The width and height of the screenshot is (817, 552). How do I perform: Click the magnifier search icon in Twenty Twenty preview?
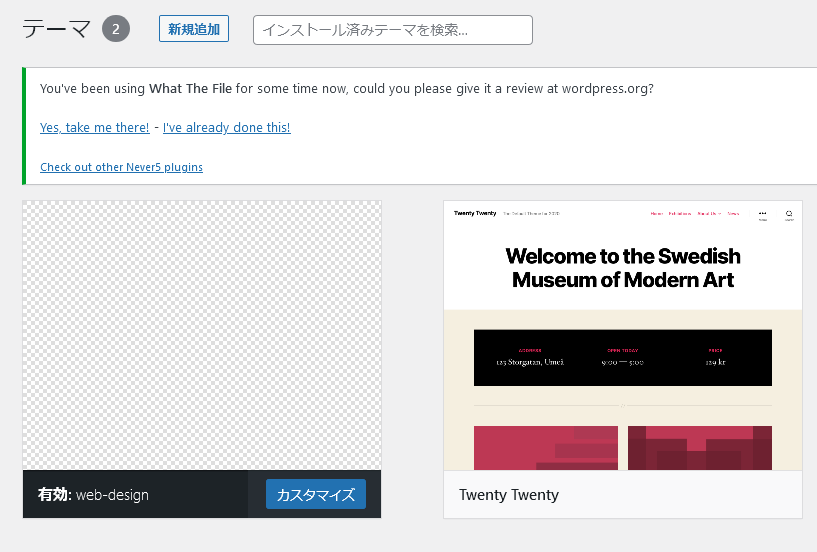click(789, 214)
